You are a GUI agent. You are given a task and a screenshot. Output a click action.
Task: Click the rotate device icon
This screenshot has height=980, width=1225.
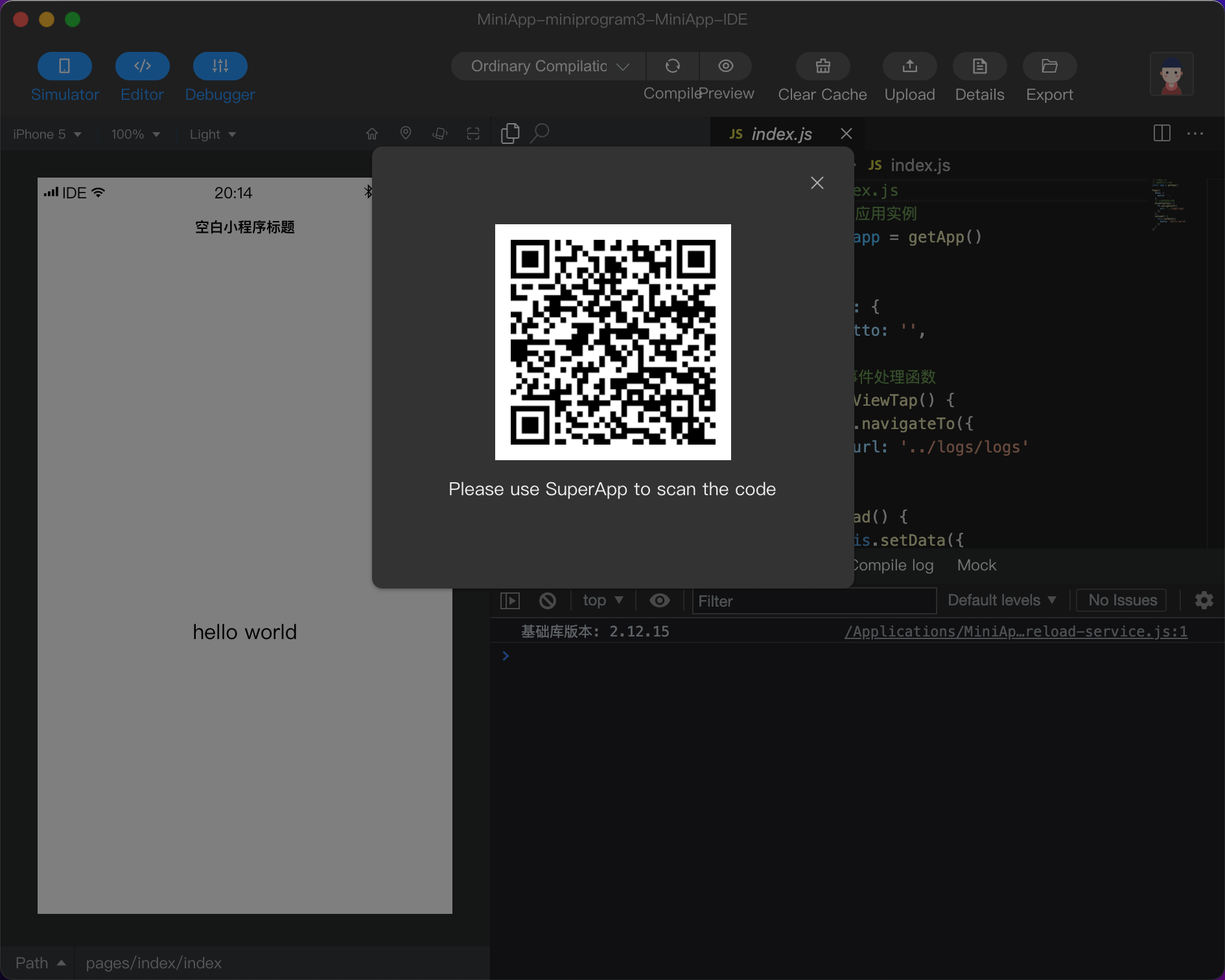click(440, 134)
